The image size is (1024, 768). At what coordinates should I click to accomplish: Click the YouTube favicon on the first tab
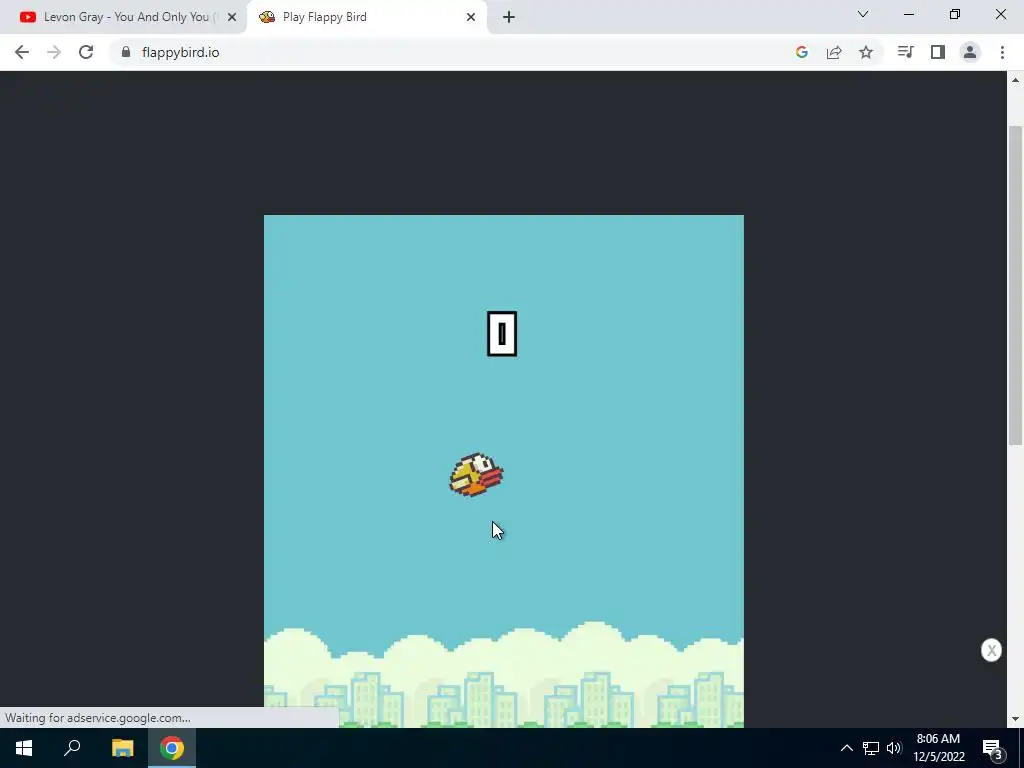tap(27, 17)
